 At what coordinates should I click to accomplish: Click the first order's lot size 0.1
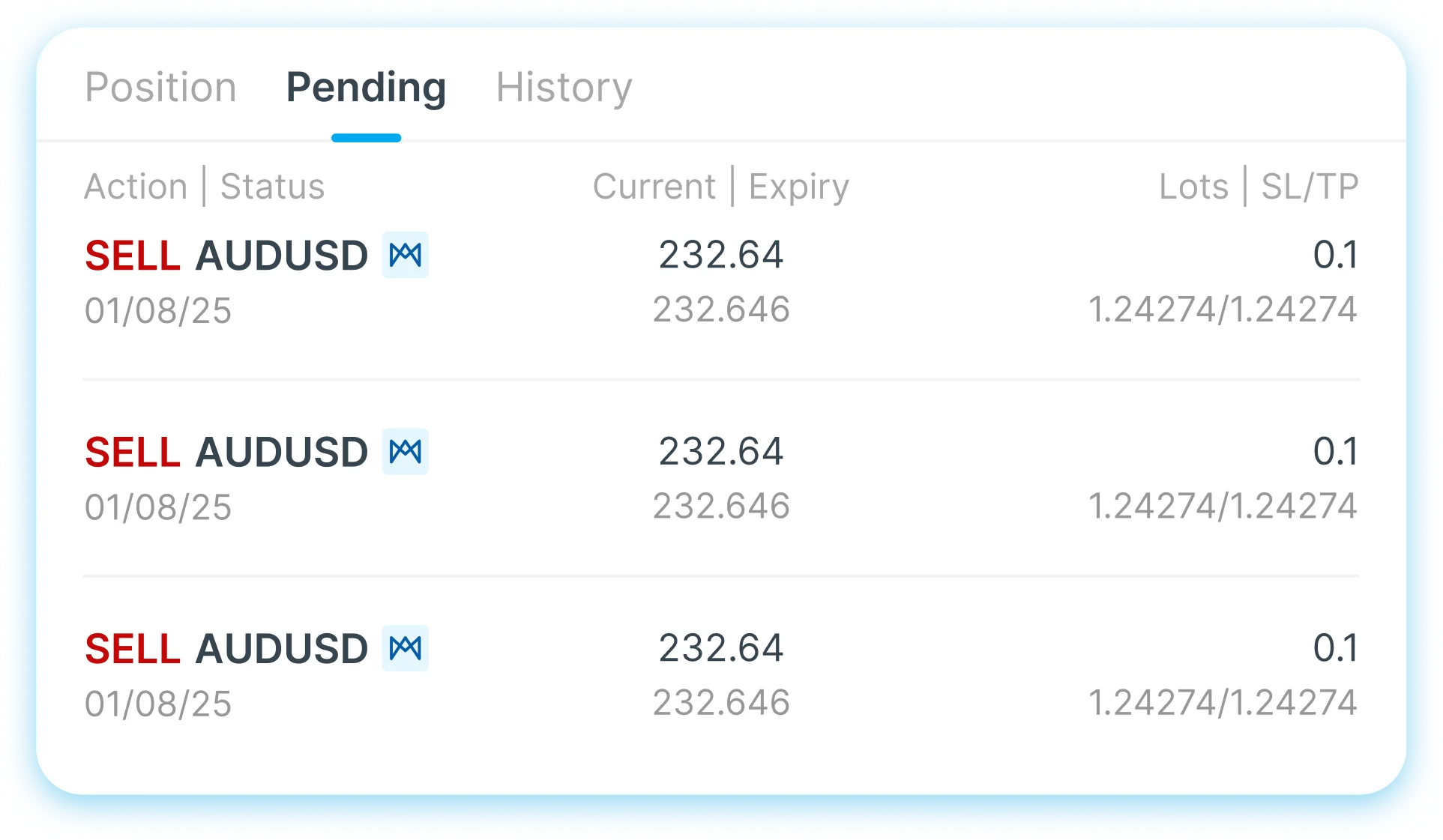pyautogui.click(x=1336, y=255)
